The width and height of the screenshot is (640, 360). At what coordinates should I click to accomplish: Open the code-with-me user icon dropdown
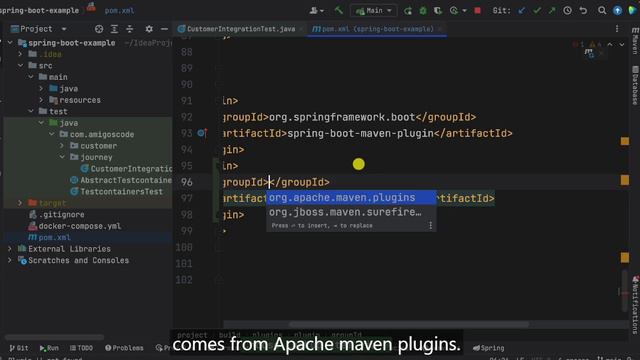pos(317,11)
